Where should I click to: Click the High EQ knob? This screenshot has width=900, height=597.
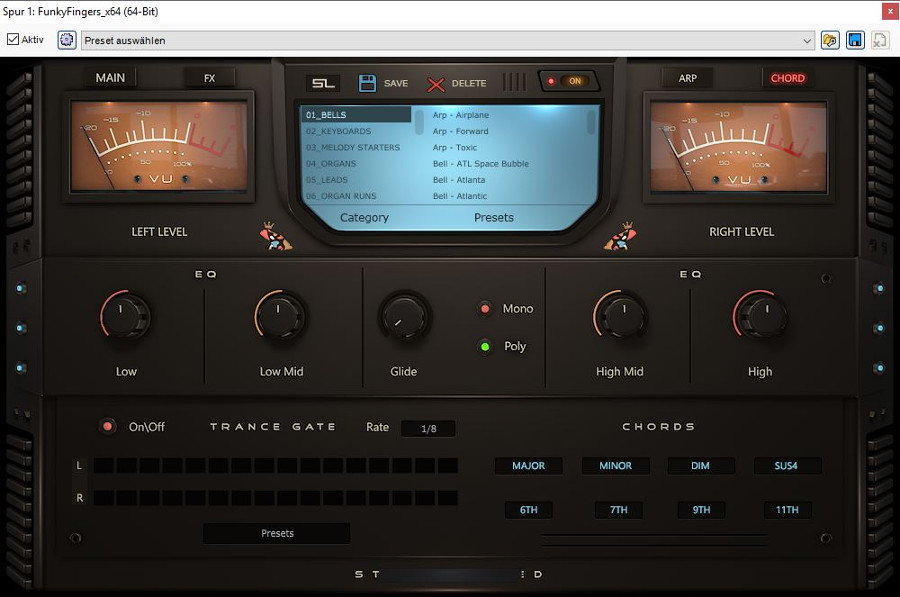coord(760,316)
